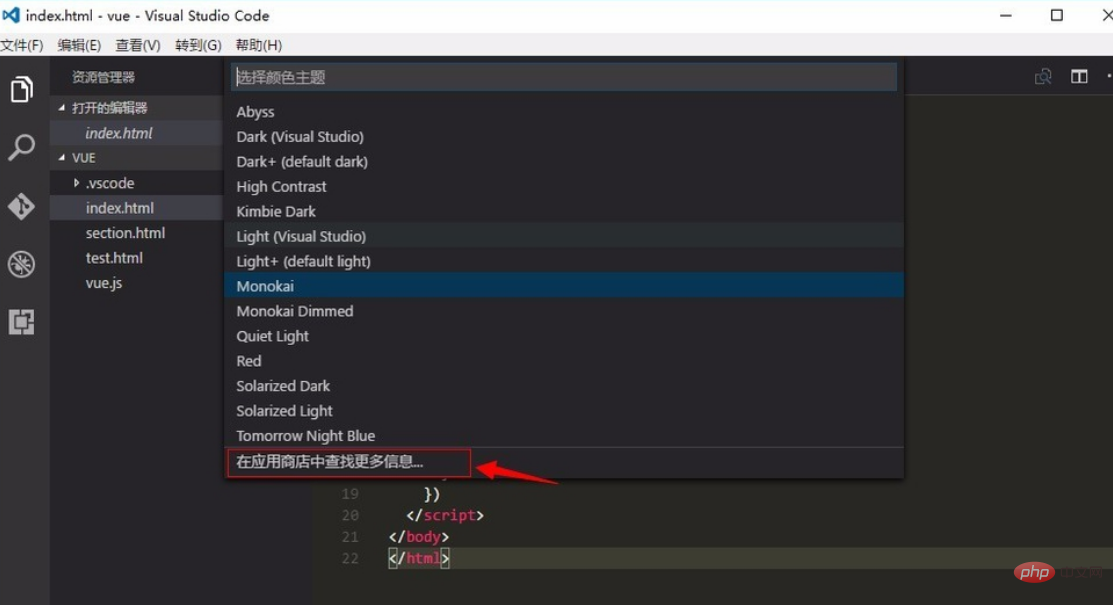Open the Explorer icon in activity bar
The width and height of the screenshot is (1113, 605).
(22, 90)
